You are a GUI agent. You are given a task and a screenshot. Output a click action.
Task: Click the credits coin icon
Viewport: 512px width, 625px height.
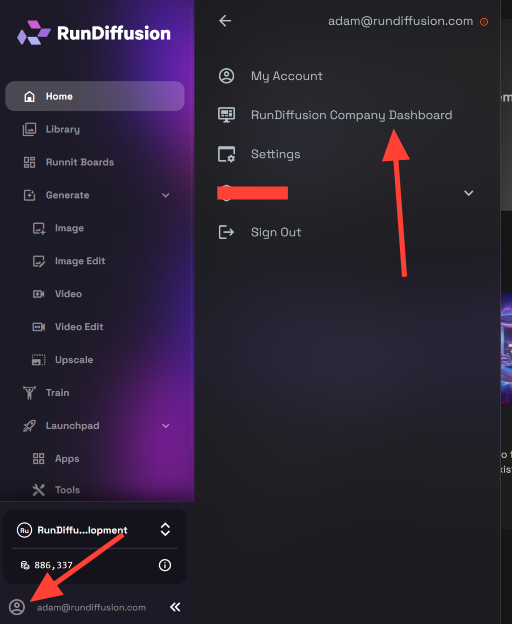click(25, 565)
